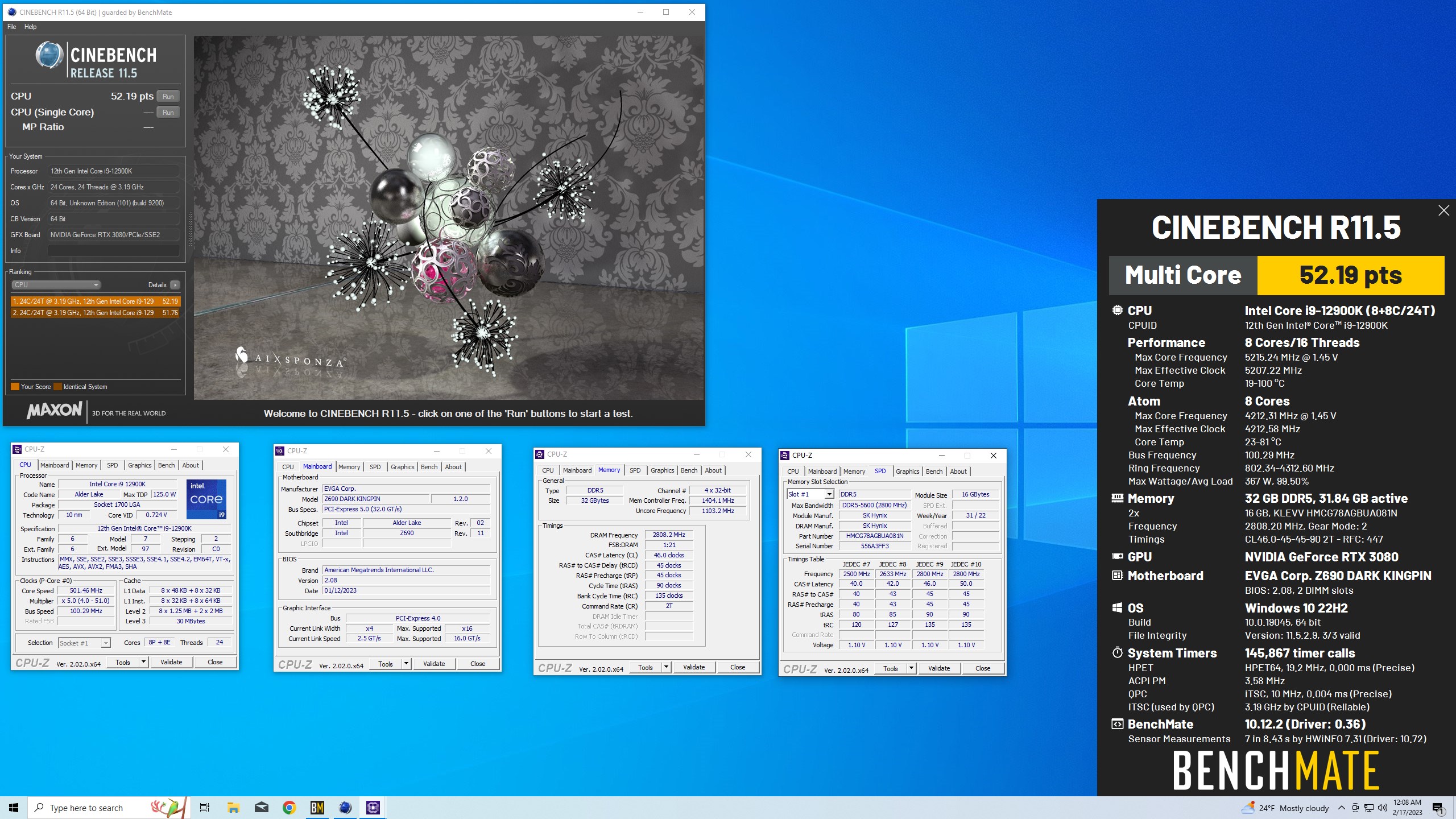Select About tab in CPU-Z SPD window

point(958,471)
